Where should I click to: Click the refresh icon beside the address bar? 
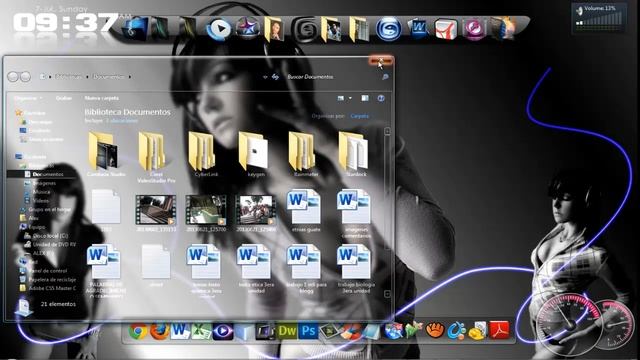pos(276,77)
